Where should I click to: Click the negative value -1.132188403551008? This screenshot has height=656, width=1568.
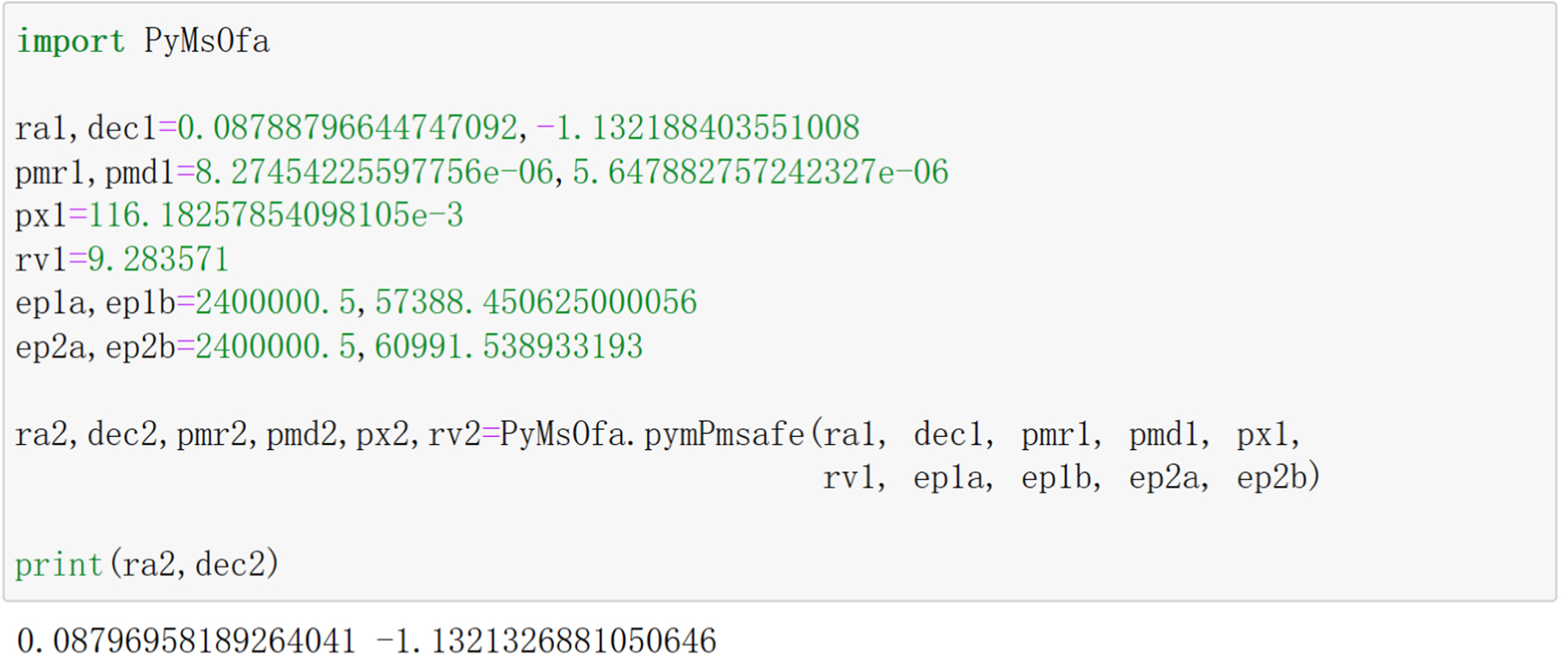click(x=698, y=128)
